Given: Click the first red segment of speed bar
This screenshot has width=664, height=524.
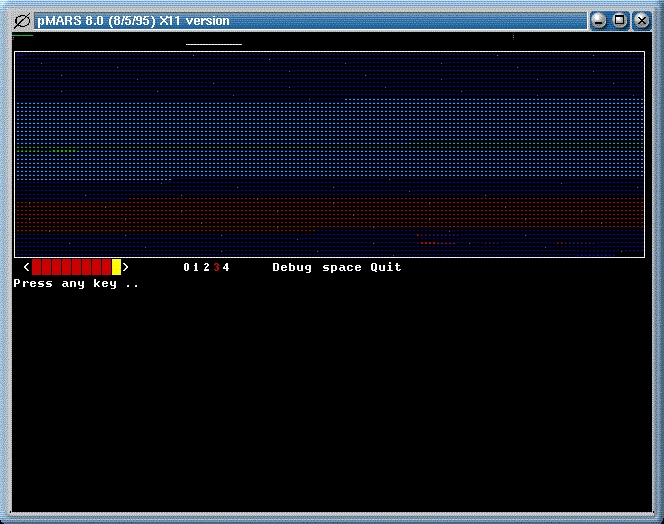Looking at the screenshot, I should (37, 267).
